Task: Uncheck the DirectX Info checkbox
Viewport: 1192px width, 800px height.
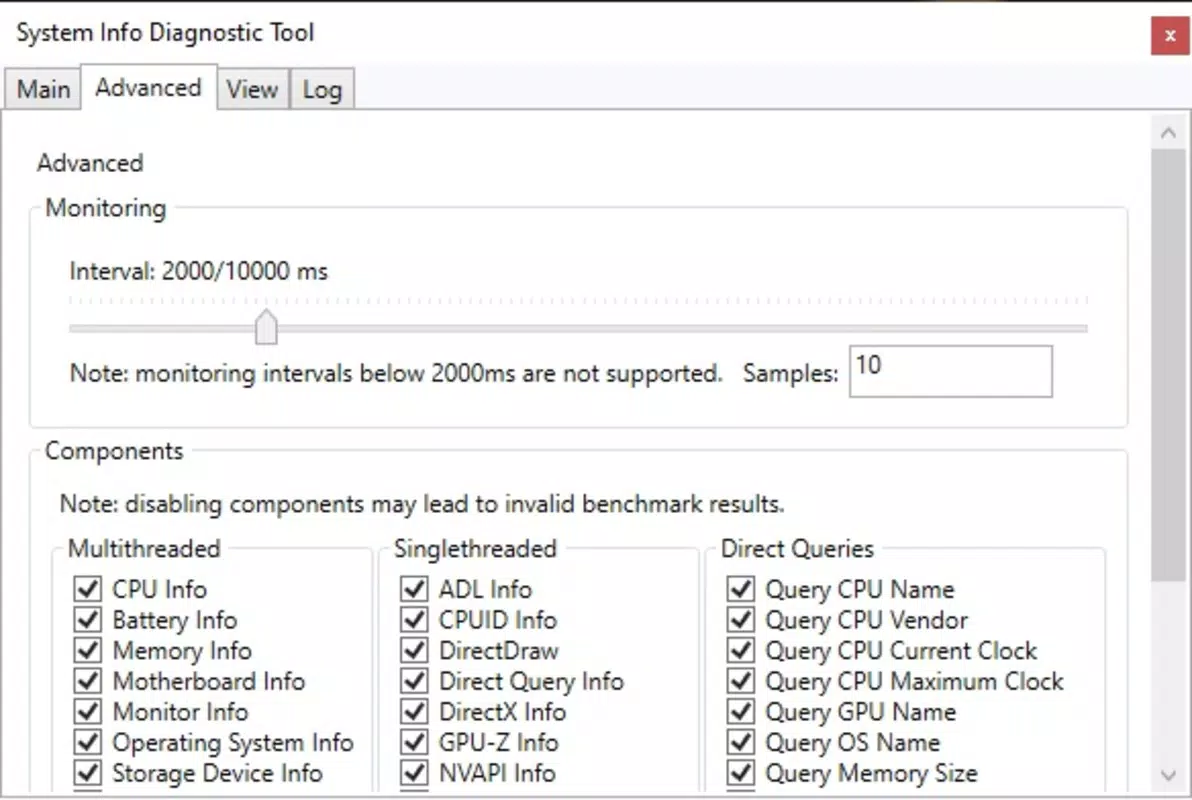Action: click(414, 711)
